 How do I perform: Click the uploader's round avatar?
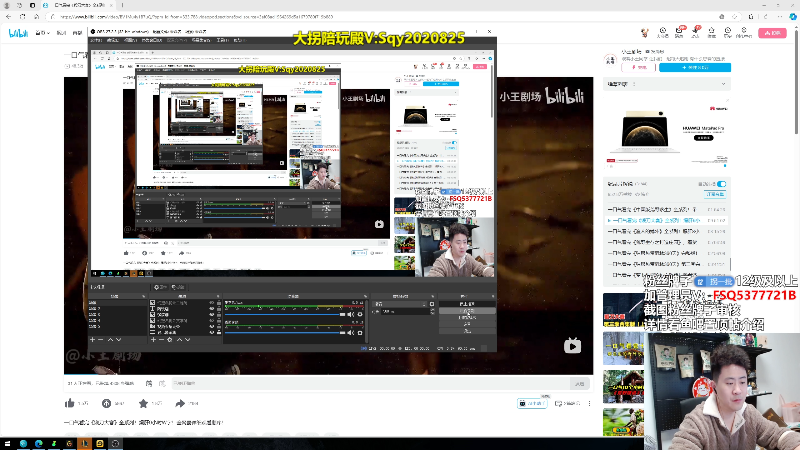tap(610, 60)
